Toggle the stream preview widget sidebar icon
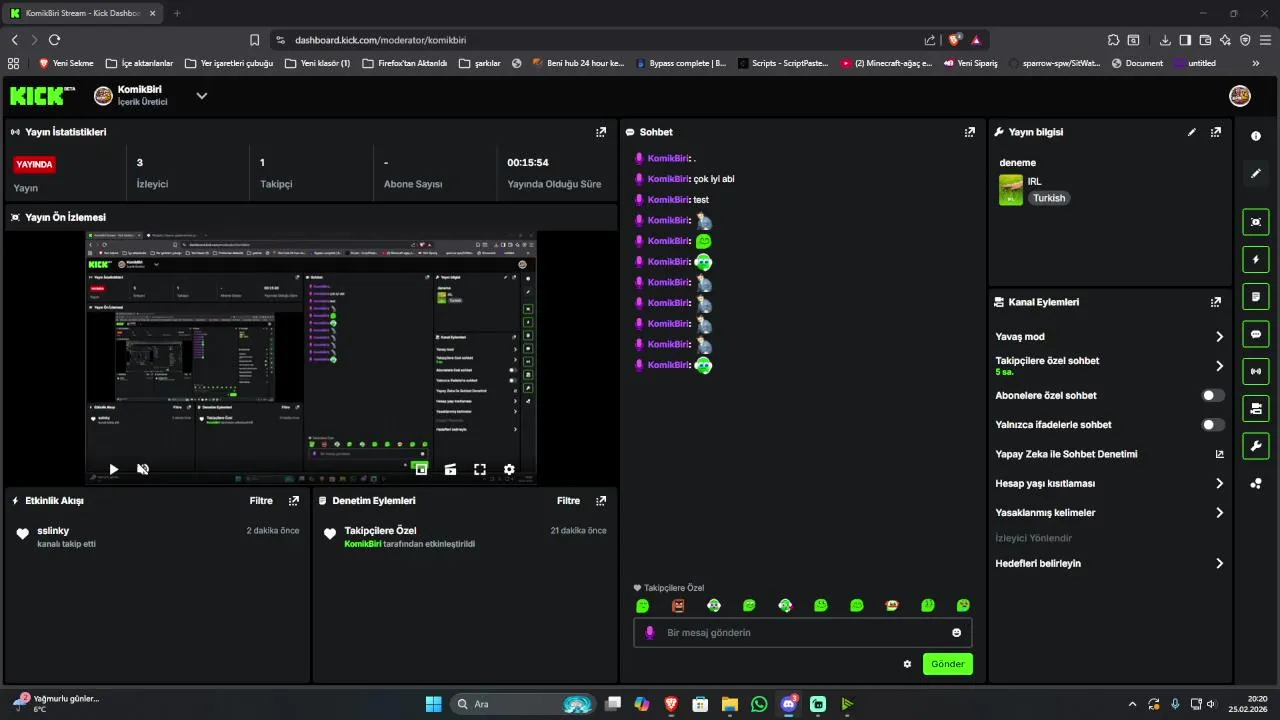The image size is (1280, 720). [x=1256, y=222]
